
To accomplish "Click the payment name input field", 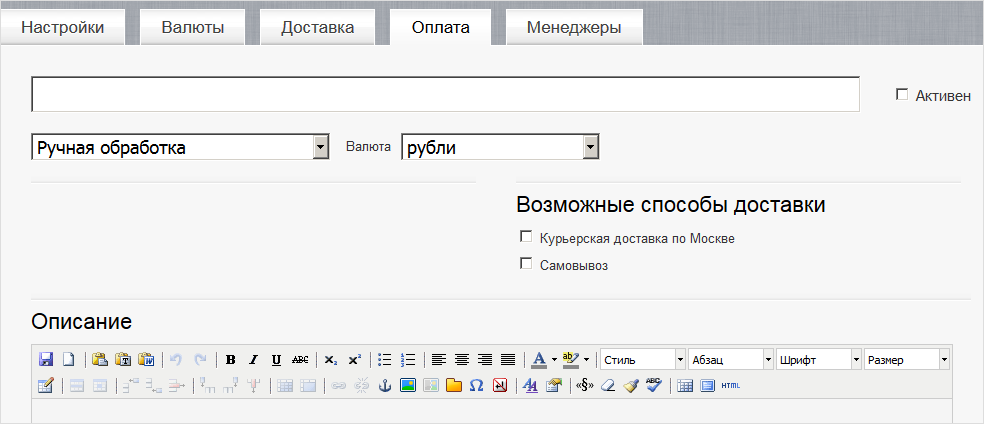I will coord(445,94).
